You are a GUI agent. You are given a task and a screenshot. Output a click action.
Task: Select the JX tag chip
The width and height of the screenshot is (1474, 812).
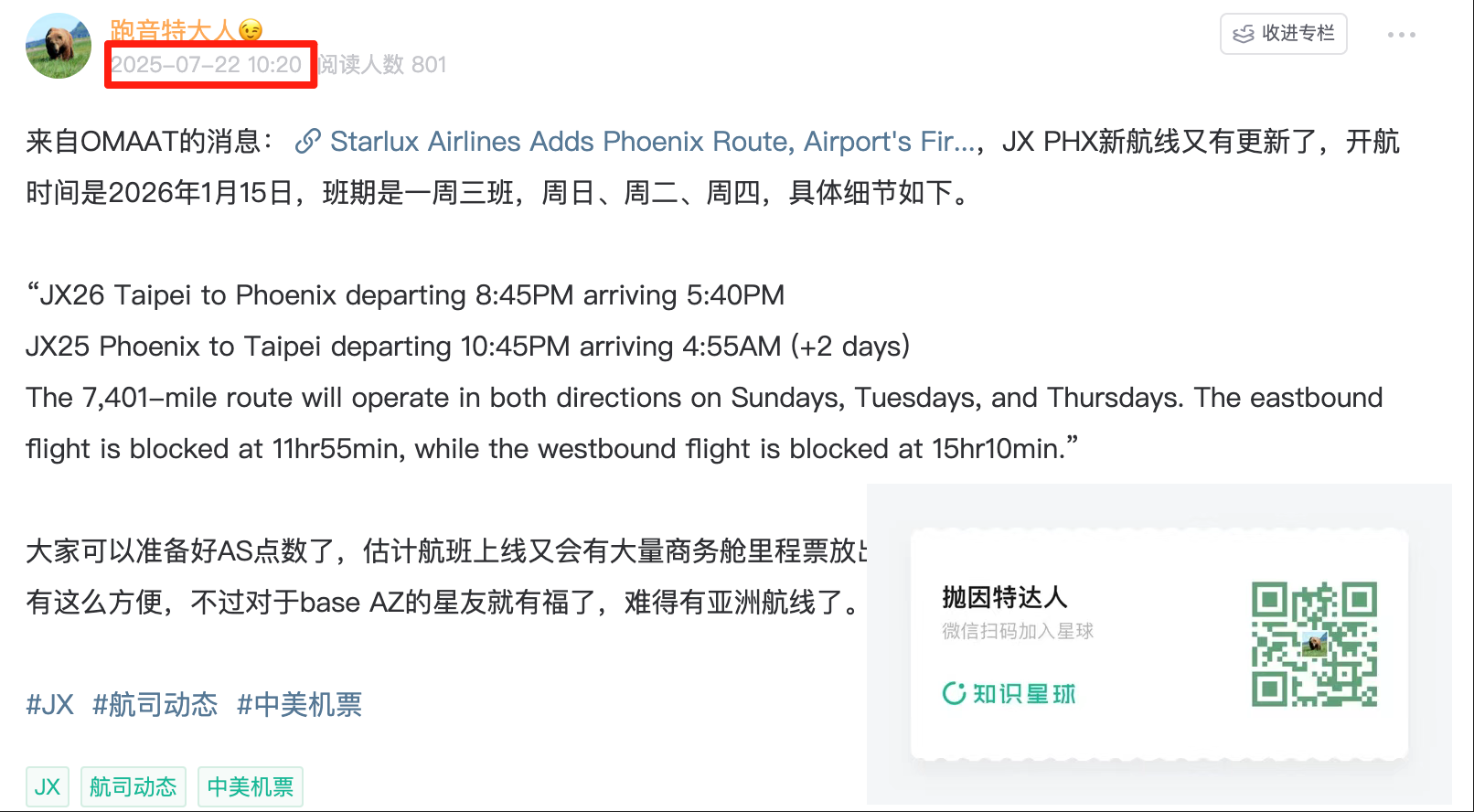48,786
